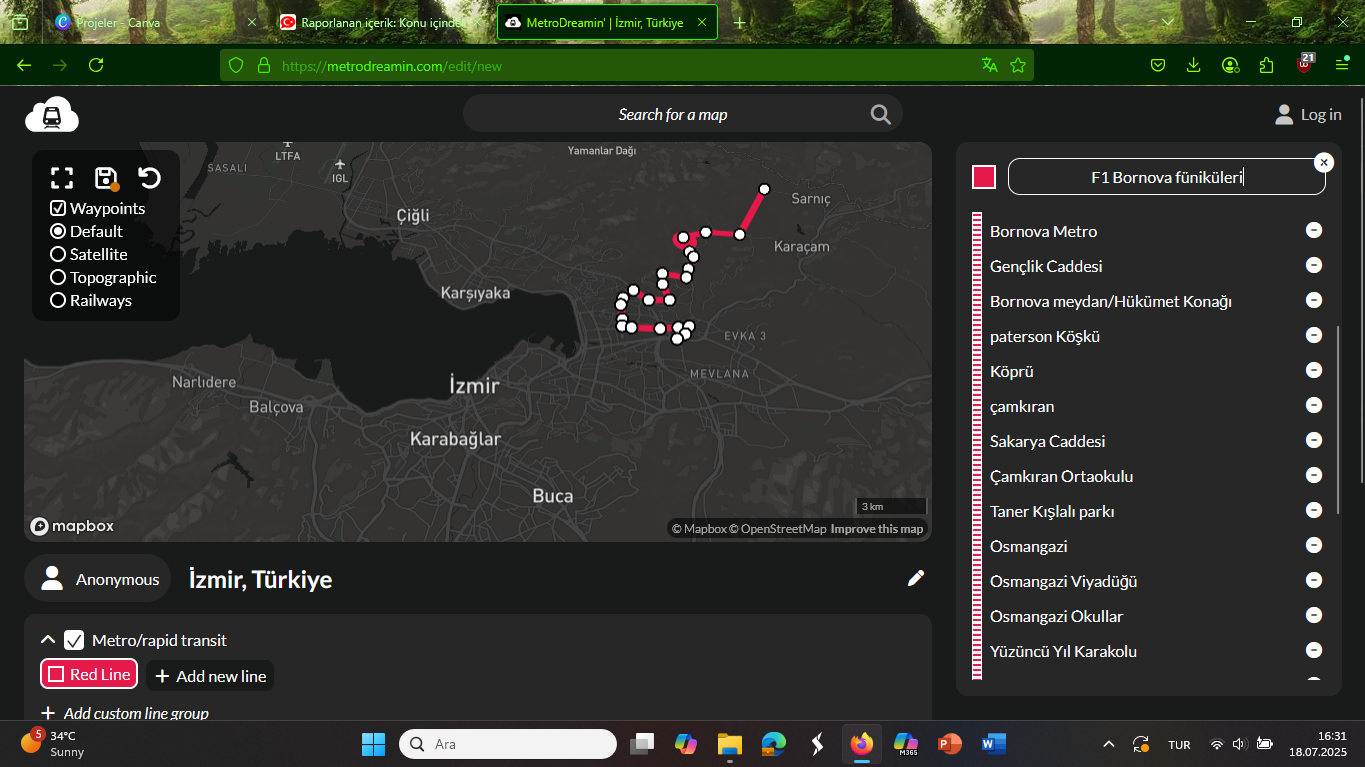Viewport: 1365px width, 767px height.
Task: Click the Log in link
Action: 1308,115
